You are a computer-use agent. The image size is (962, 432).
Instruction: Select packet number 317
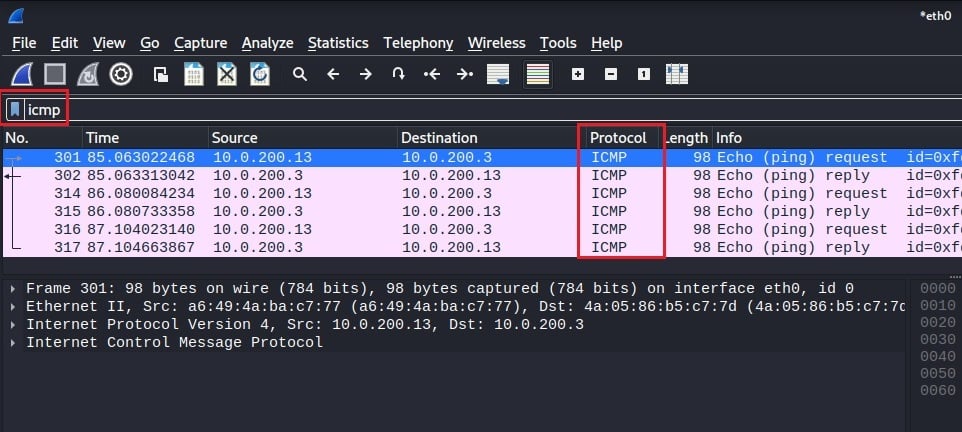pyautogui.click(x=482, y=247)
